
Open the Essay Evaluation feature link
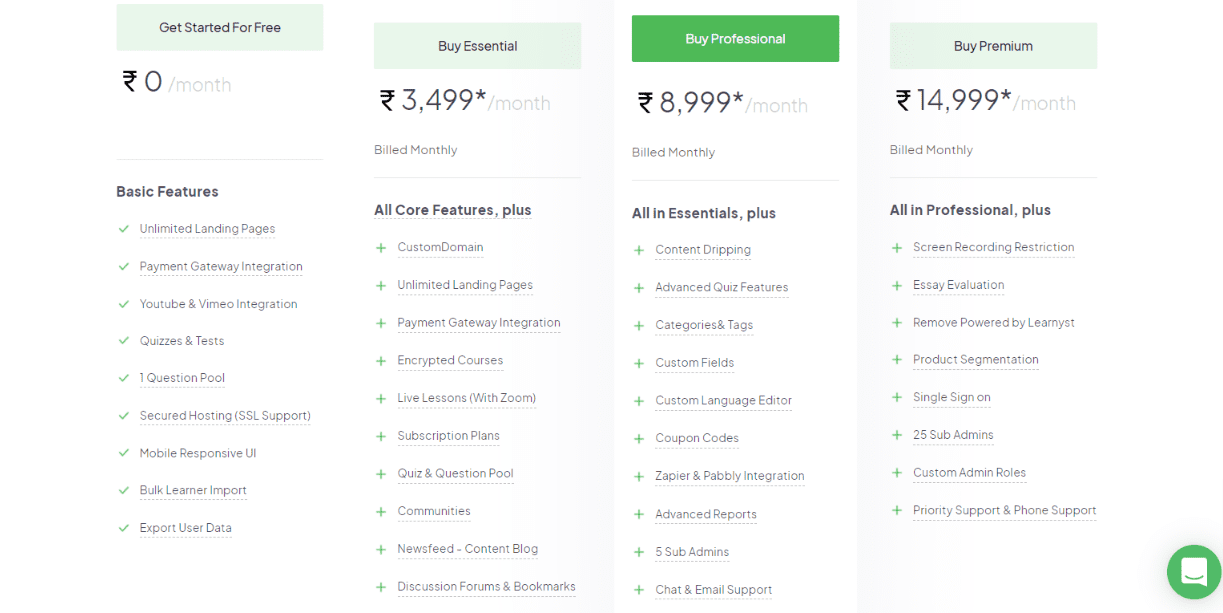click(x=958, y=285)
